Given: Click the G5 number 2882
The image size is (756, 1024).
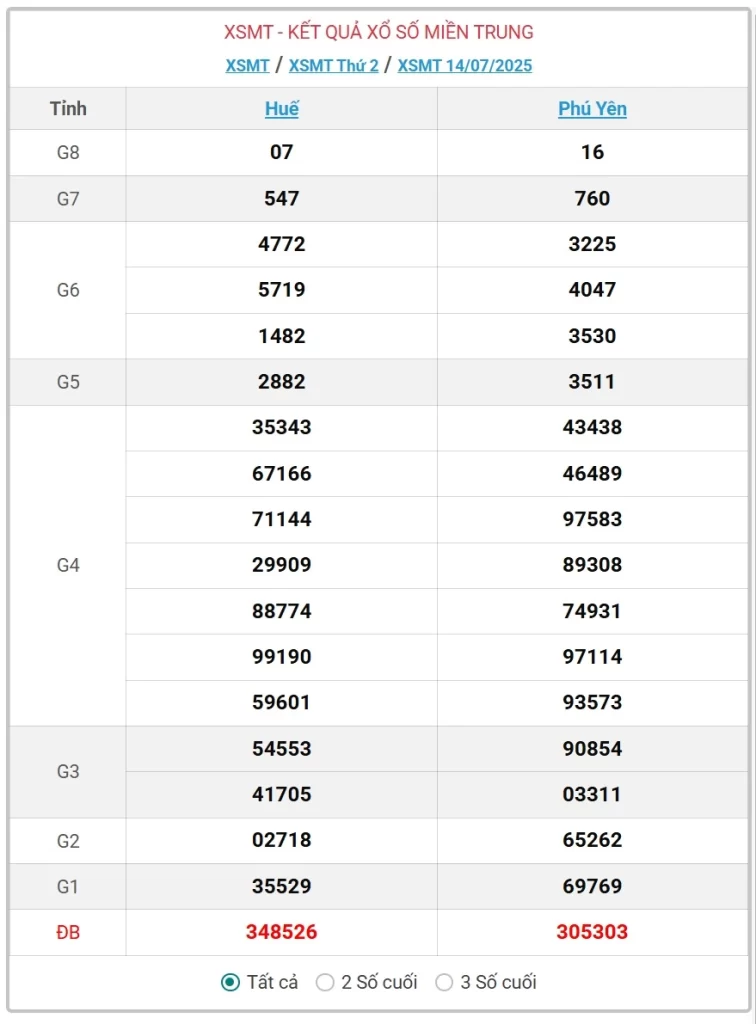Looking at the screenshot, I should click(282, 381).
